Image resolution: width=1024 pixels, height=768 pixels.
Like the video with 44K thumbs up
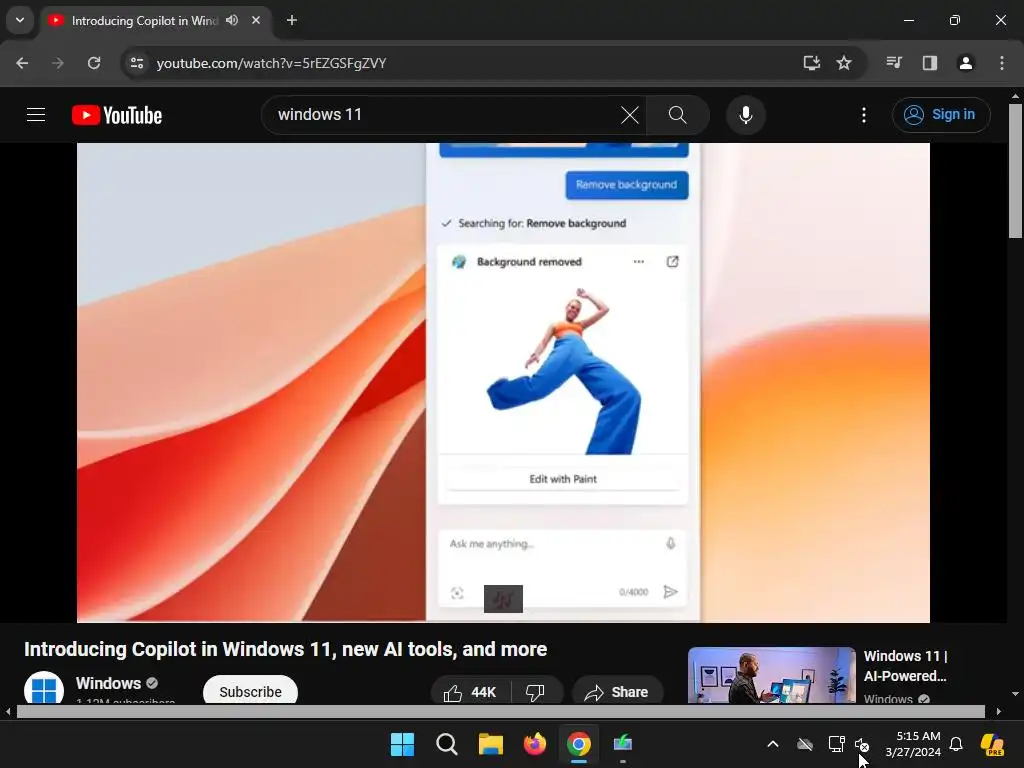[x=470, y=692]
